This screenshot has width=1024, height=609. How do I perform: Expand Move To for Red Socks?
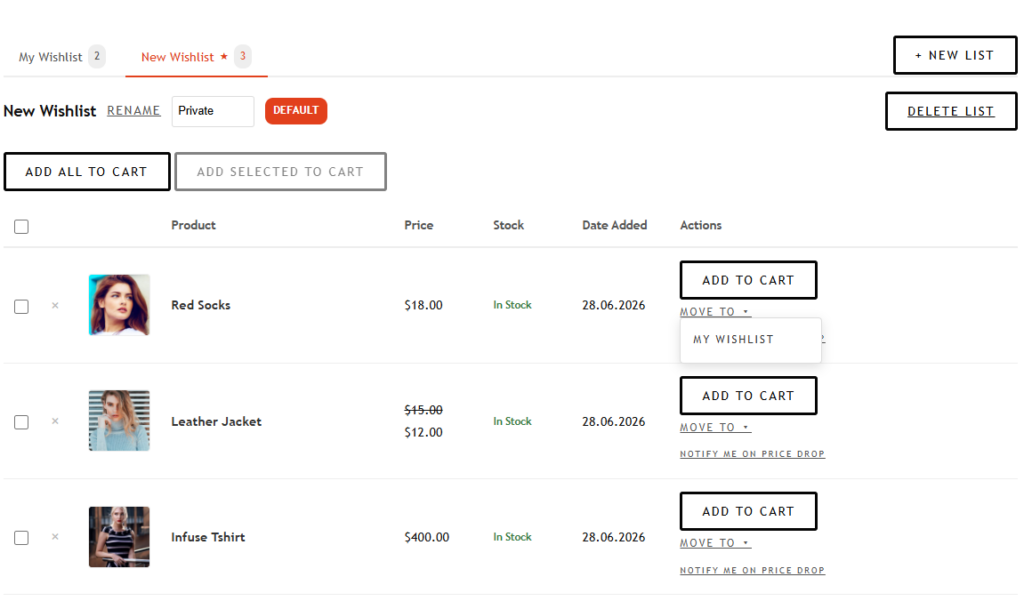(715, 312)
